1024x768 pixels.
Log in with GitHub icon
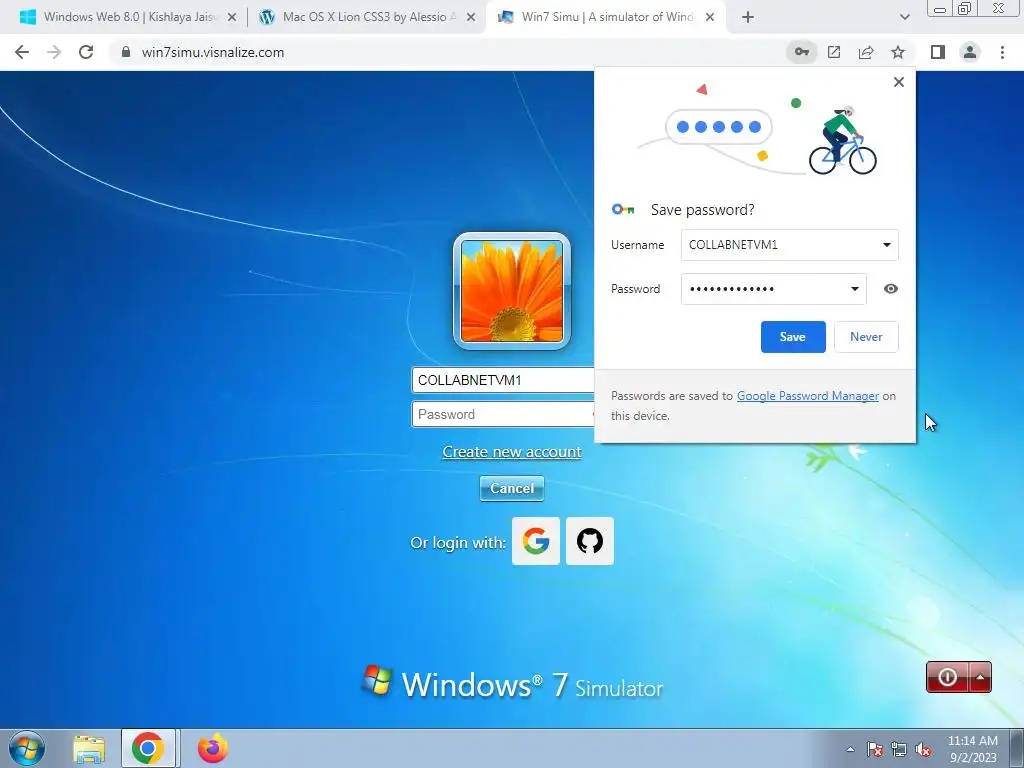tap(590, 541)
